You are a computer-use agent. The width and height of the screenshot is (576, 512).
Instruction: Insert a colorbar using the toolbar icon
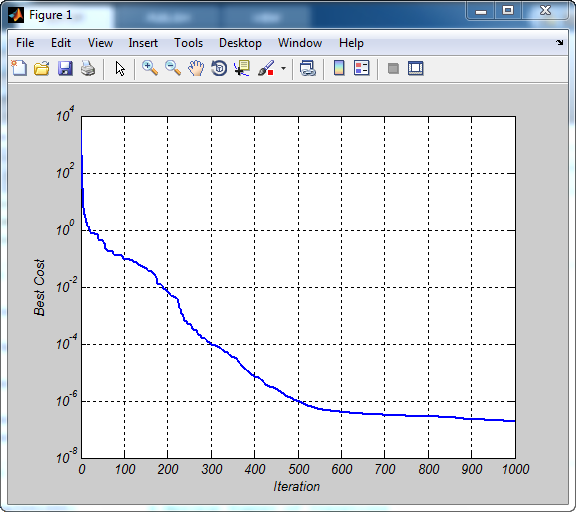(x=339, y=68)
